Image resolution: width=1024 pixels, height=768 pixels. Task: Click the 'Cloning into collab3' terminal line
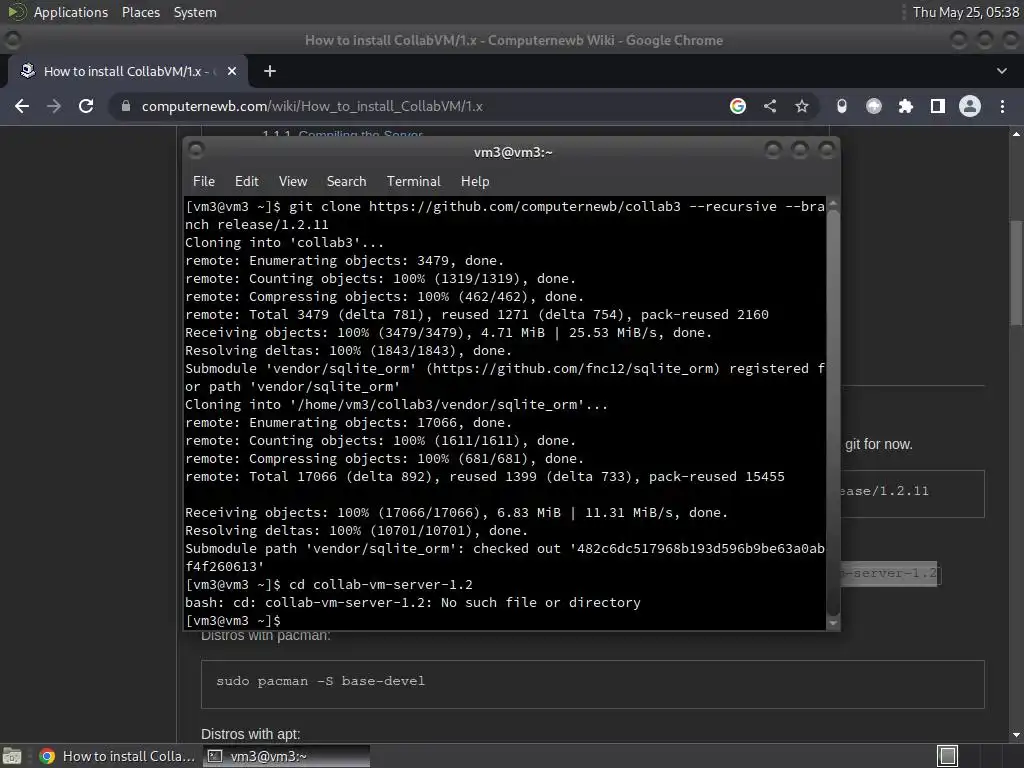(x=284, y=242)
